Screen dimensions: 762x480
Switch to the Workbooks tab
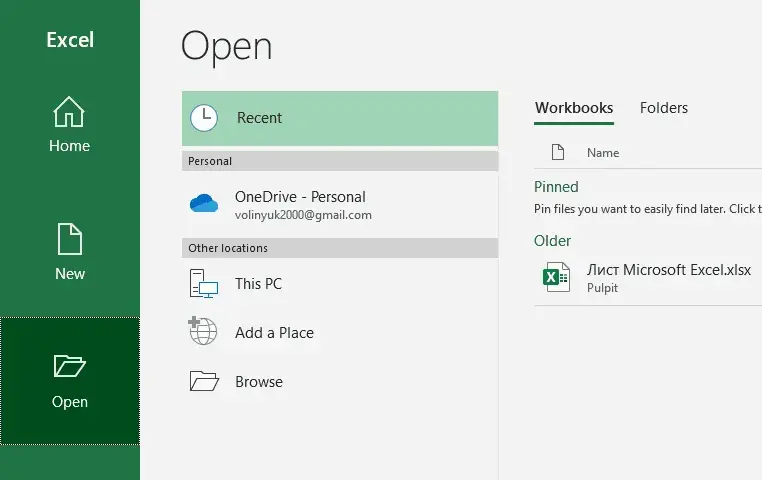[574, 108]
